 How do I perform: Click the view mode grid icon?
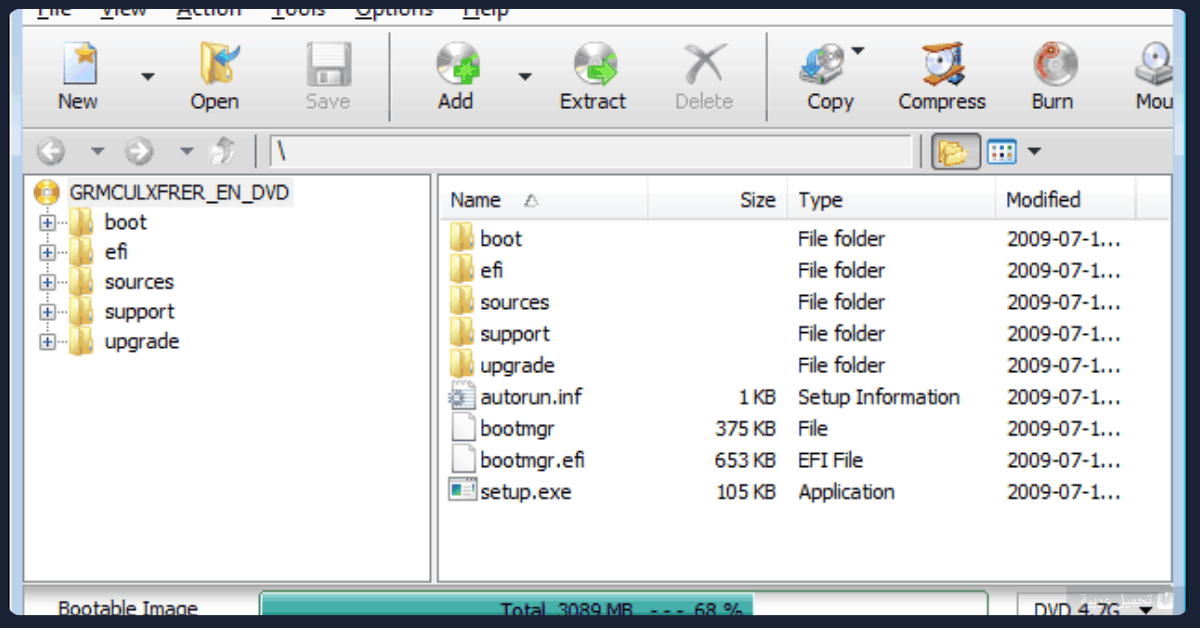coord(1002,152)
